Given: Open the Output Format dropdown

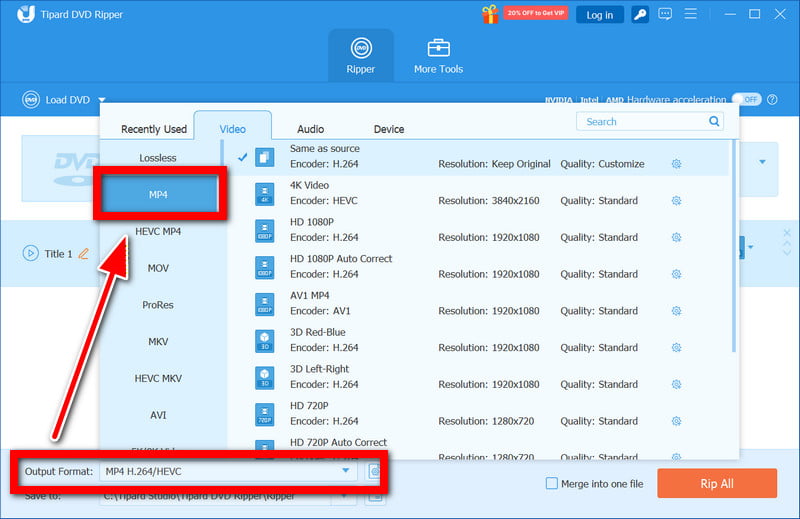Looking at the screenshot, I should coord(346,471).
